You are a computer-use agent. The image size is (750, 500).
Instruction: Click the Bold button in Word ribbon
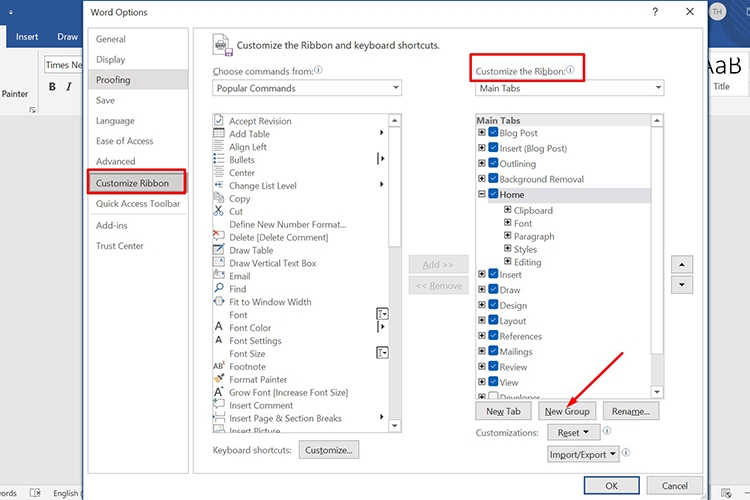(52, 87)
